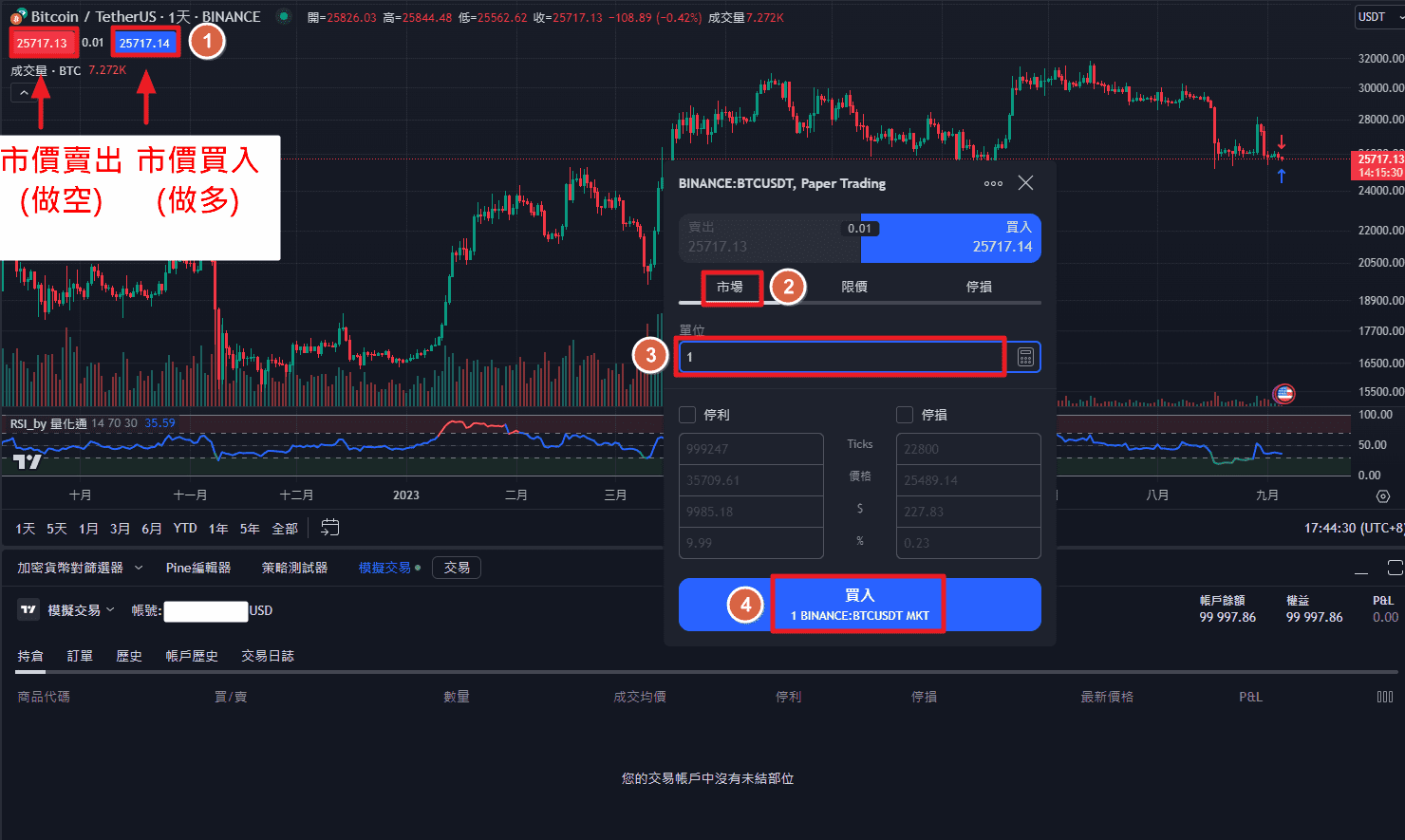Select 買入 side in order dialog
The image size is (1405, 840).
(x=951, y=238)
